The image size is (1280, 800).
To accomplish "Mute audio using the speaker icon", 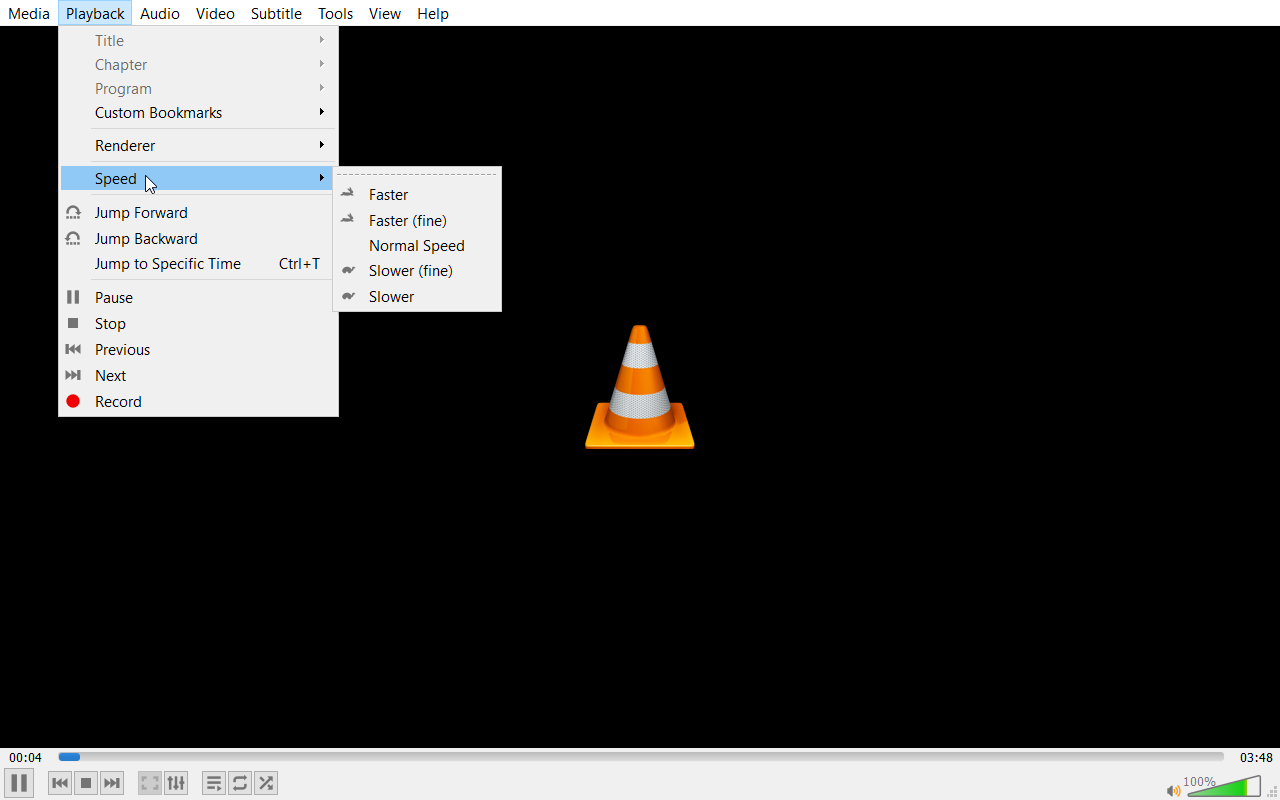I will pyautogui.click(x=1173, y=790).
